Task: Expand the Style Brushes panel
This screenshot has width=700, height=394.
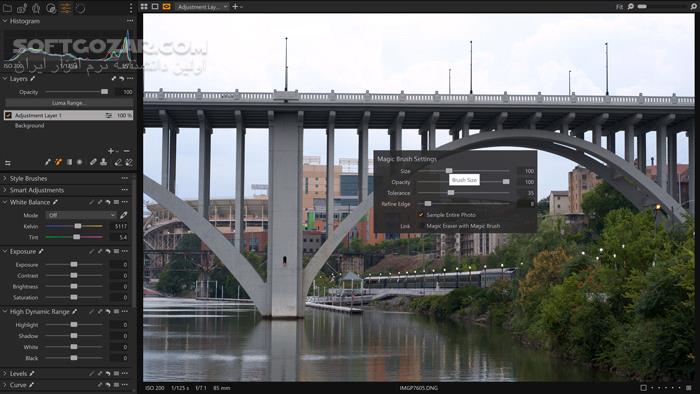Action: point(5,178)
